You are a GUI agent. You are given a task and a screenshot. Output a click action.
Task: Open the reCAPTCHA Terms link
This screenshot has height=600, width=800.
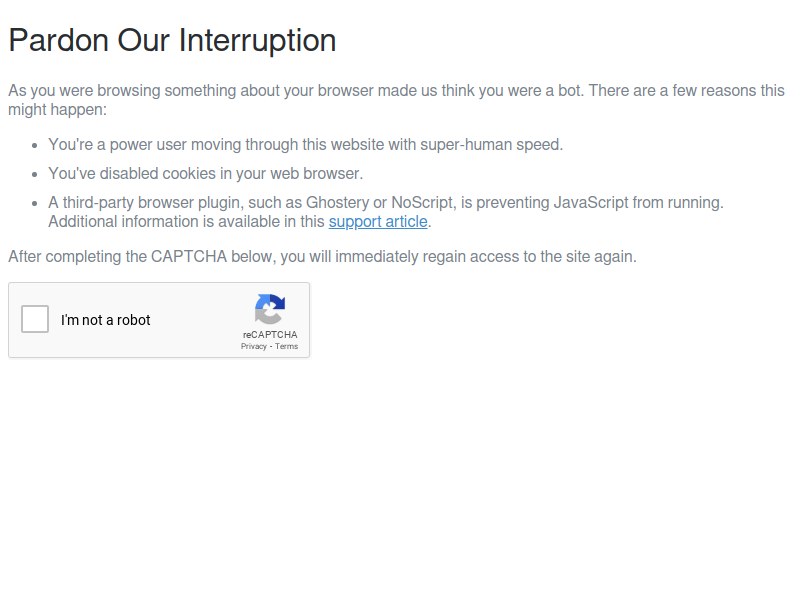286,346
